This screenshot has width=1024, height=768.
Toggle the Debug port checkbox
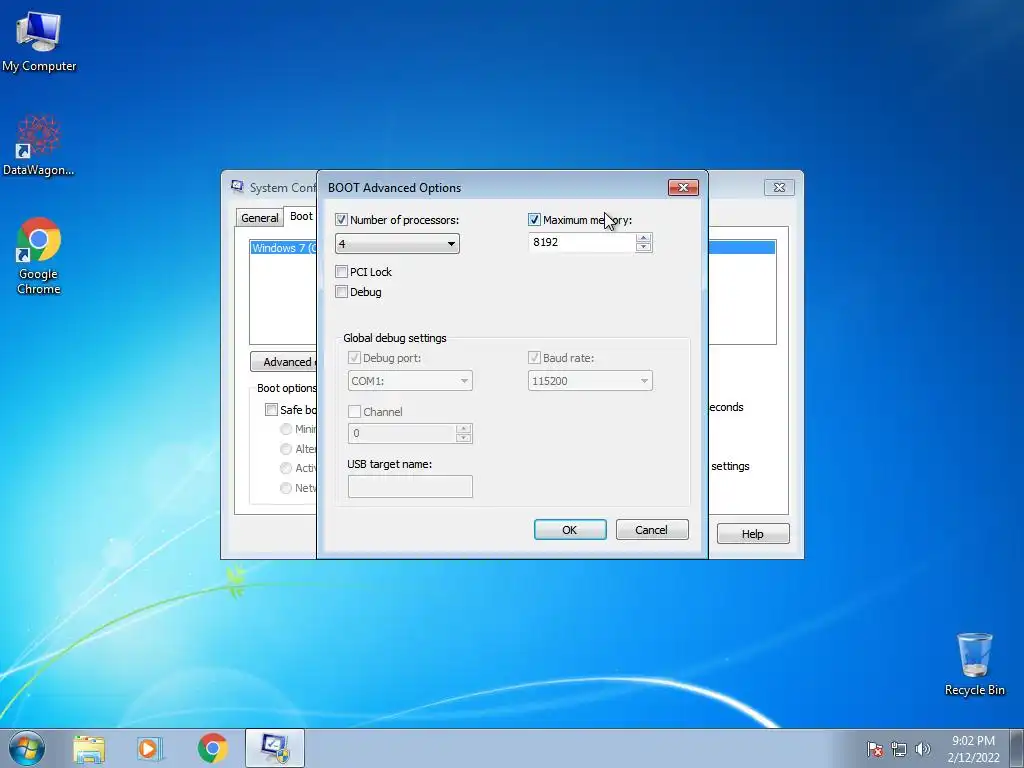355,358
